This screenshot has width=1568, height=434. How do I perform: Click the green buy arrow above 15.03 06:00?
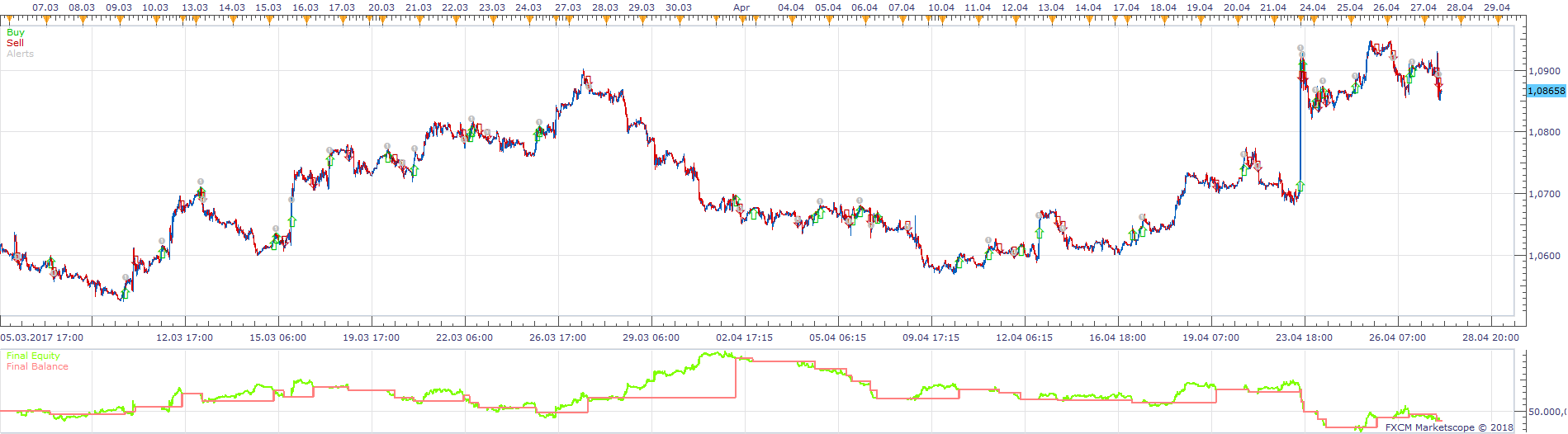click(291, 221)
